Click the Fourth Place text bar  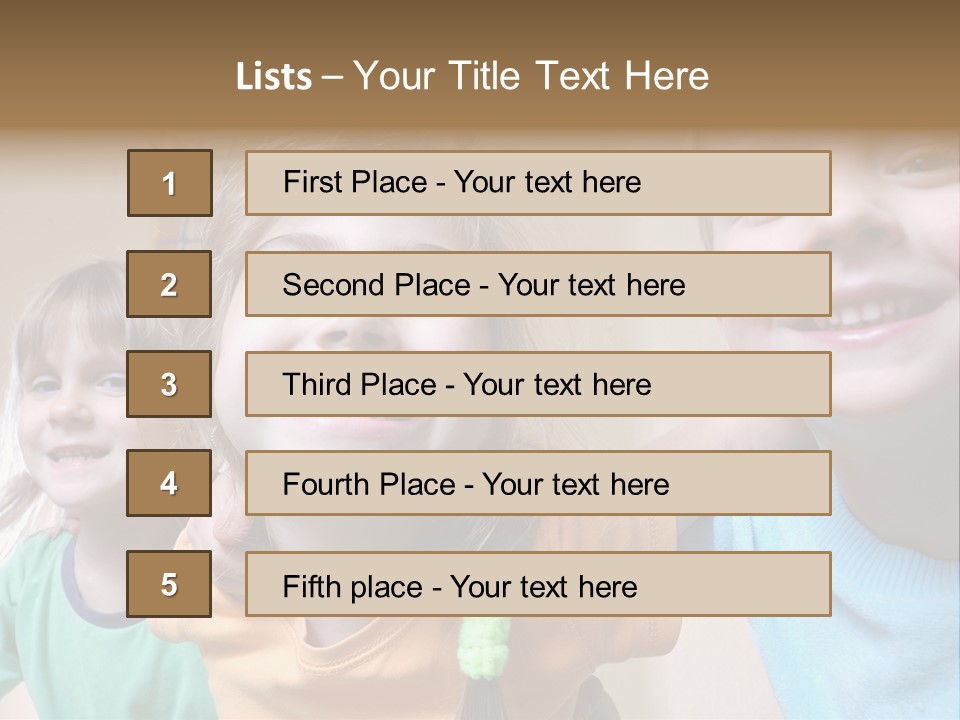pos(538,484)
